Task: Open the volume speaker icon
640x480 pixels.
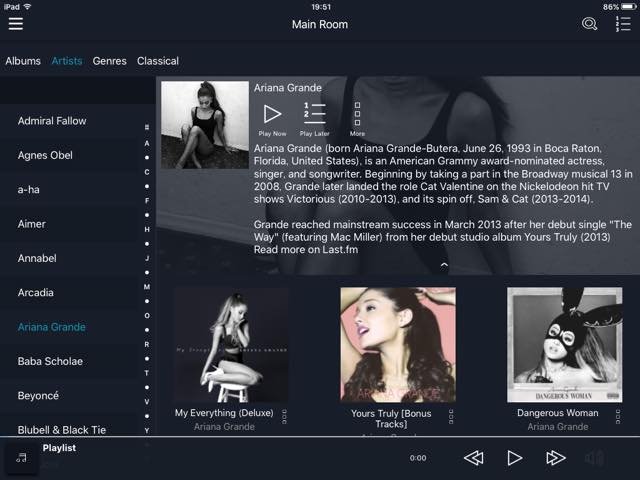Action: pyautogui.click(x=594, y=458)
